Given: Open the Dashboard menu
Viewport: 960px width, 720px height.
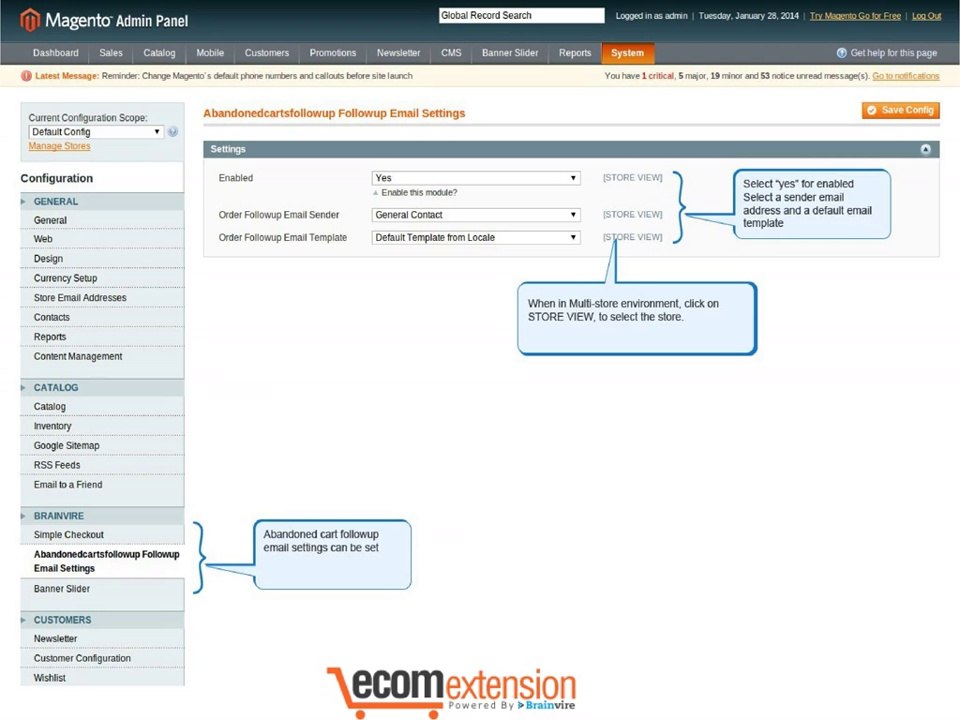Looking at the screenshot, I should tap(56, 53).
